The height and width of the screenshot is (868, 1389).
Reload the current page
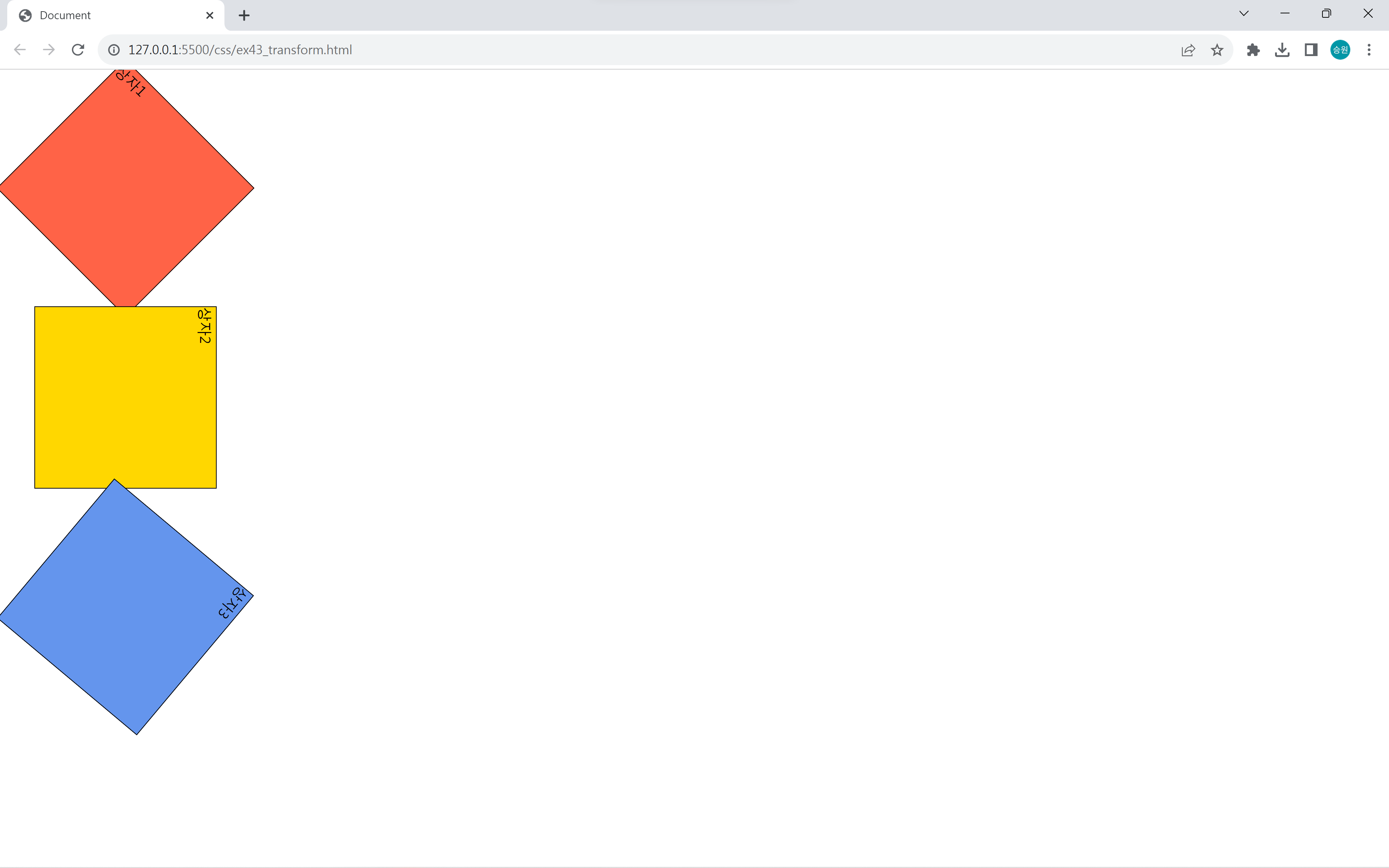(78, 50)
